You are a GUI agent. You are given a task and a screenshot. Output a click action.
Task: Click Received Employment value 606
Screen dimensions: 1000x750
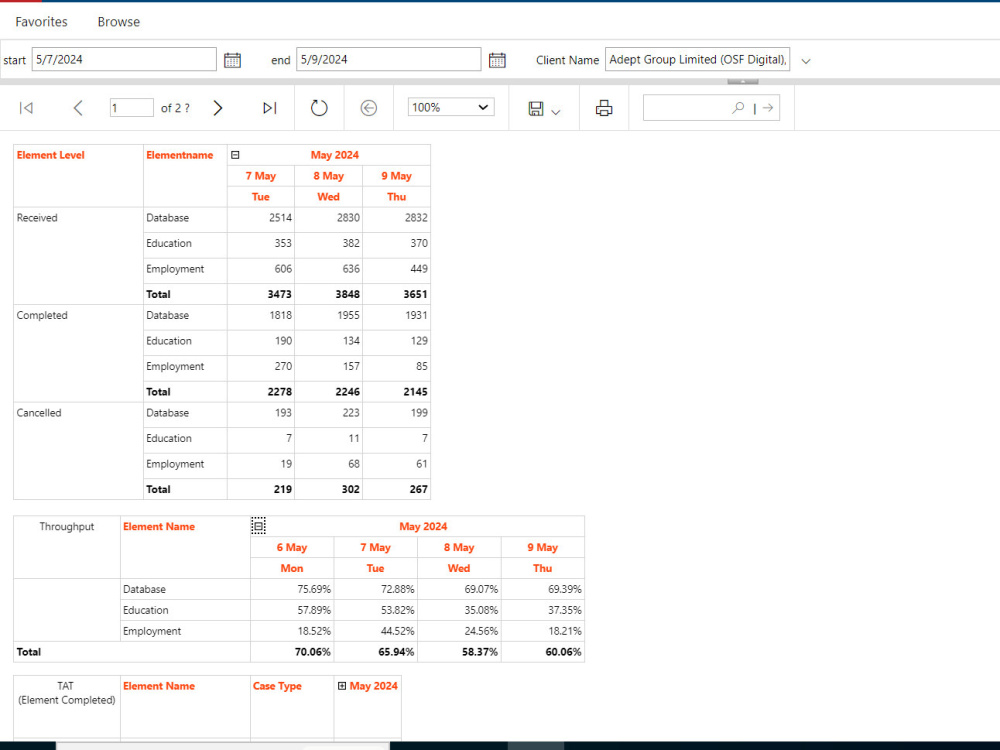pos(283,268)
